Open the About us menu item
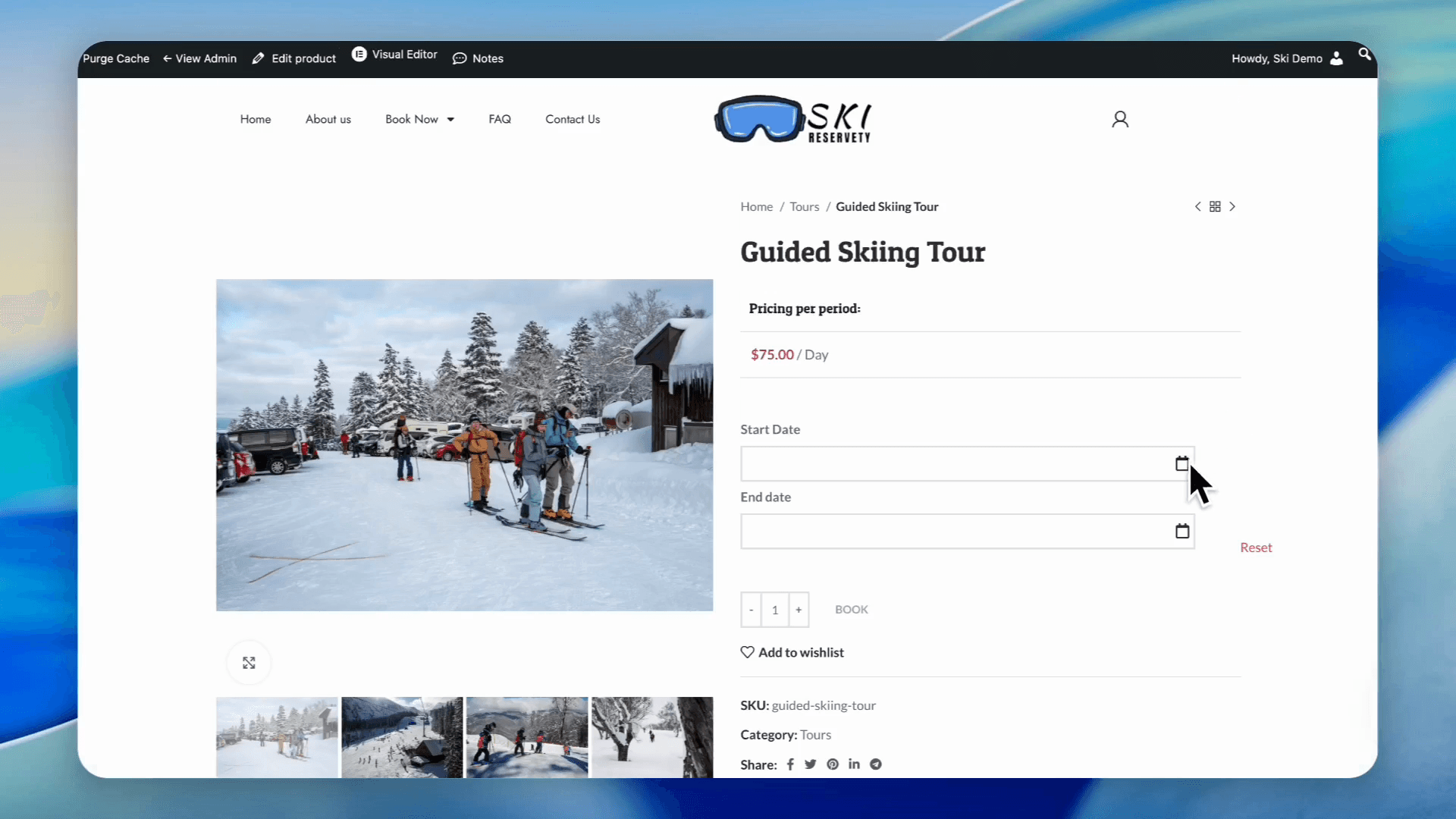The image size is (1456, 819). point(328,119)
